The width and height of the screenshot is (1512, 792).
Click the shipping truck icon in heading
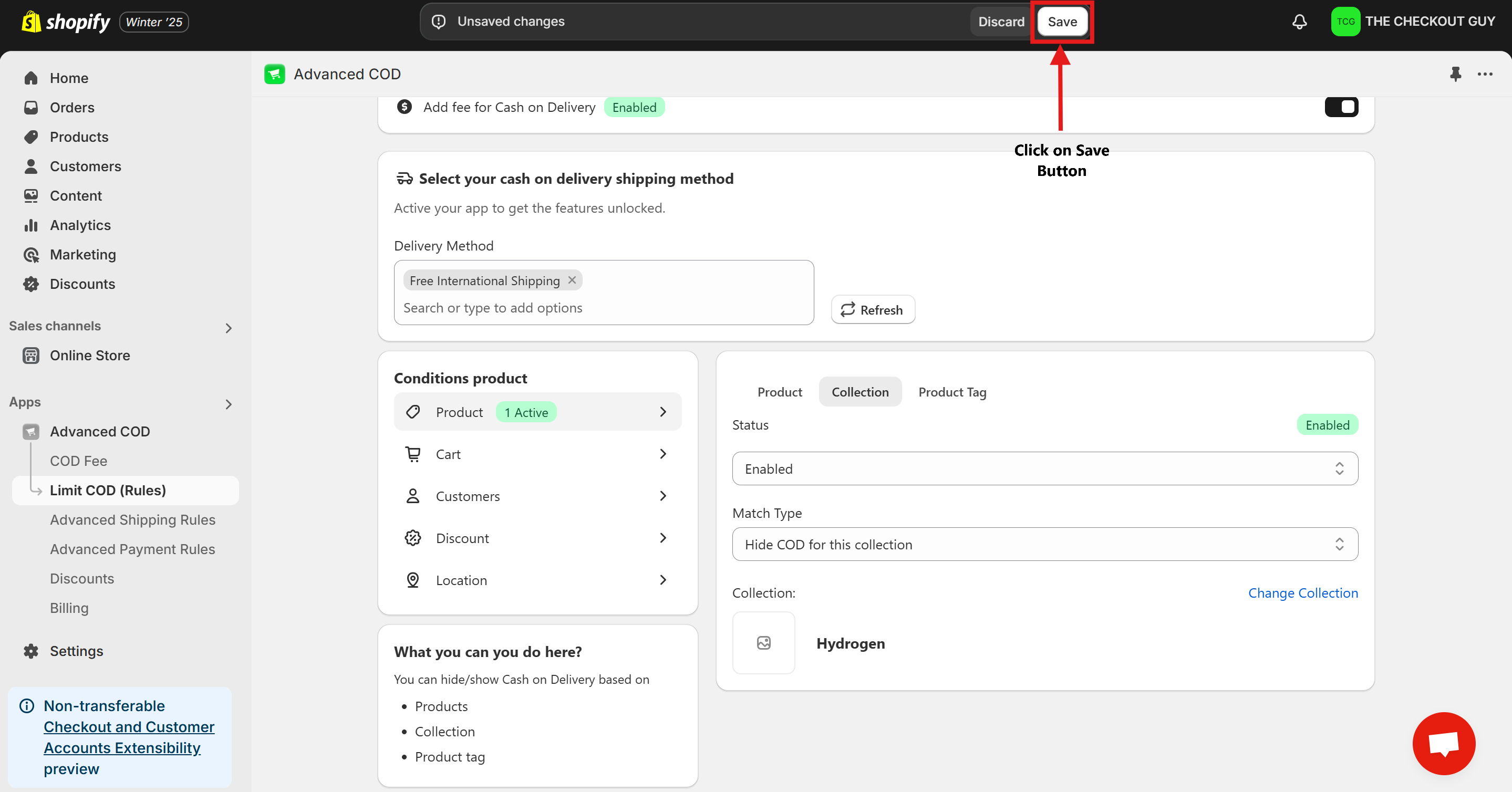[x=405, y=179]
